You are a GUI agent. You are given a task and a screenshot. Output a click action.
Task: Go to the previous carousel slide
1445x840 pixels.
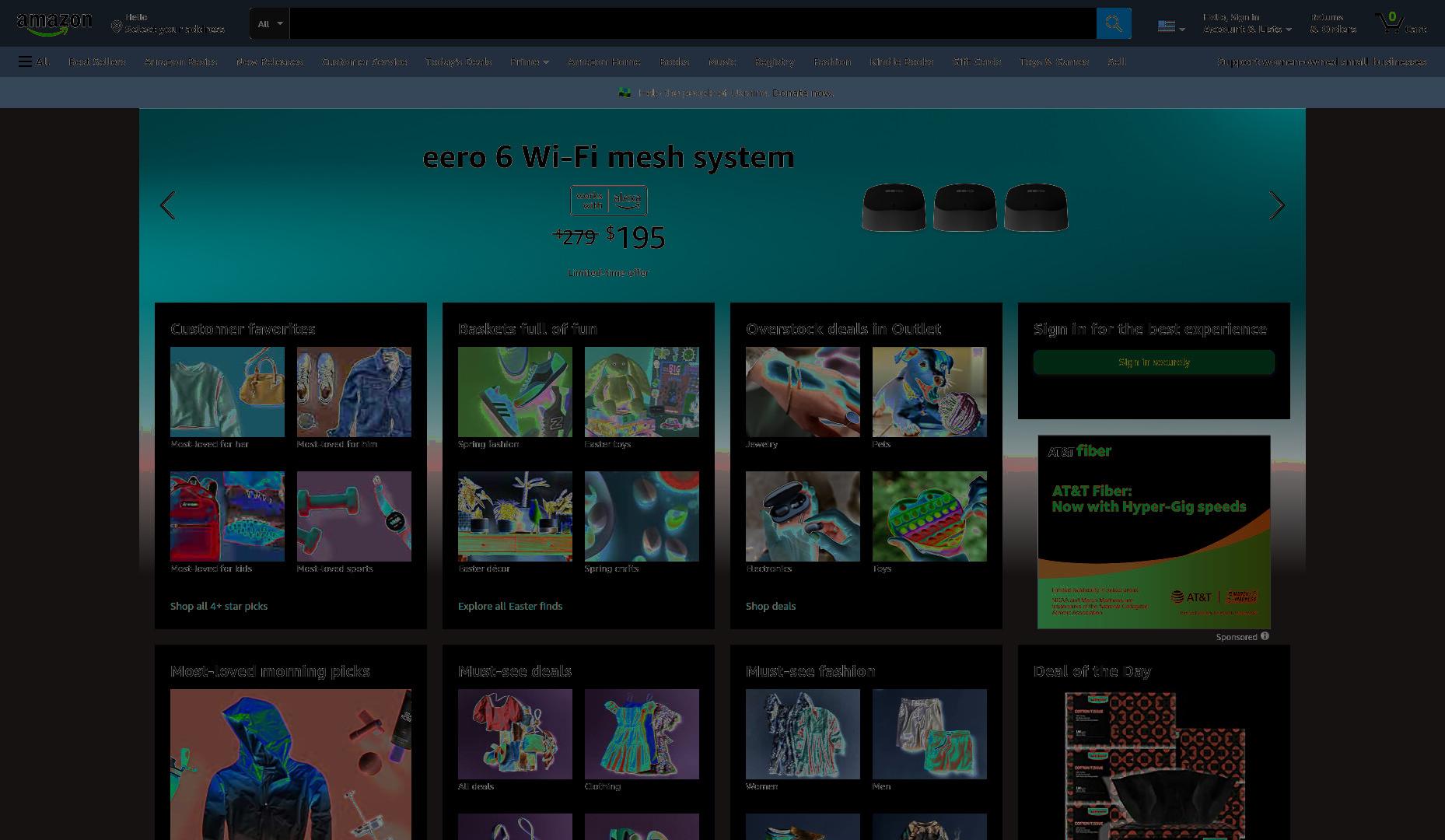[x=167, y=205]
